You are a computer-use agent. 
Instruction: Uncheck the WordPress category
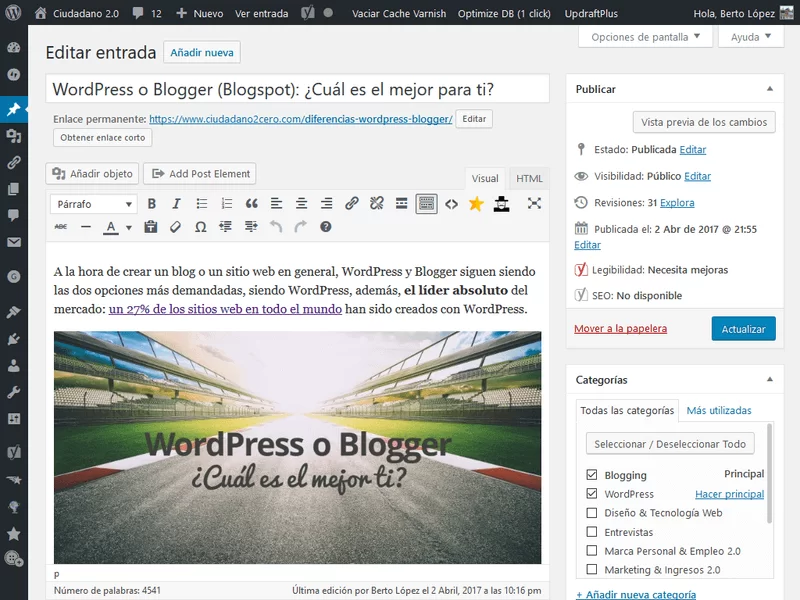click(x=592, y=494)
